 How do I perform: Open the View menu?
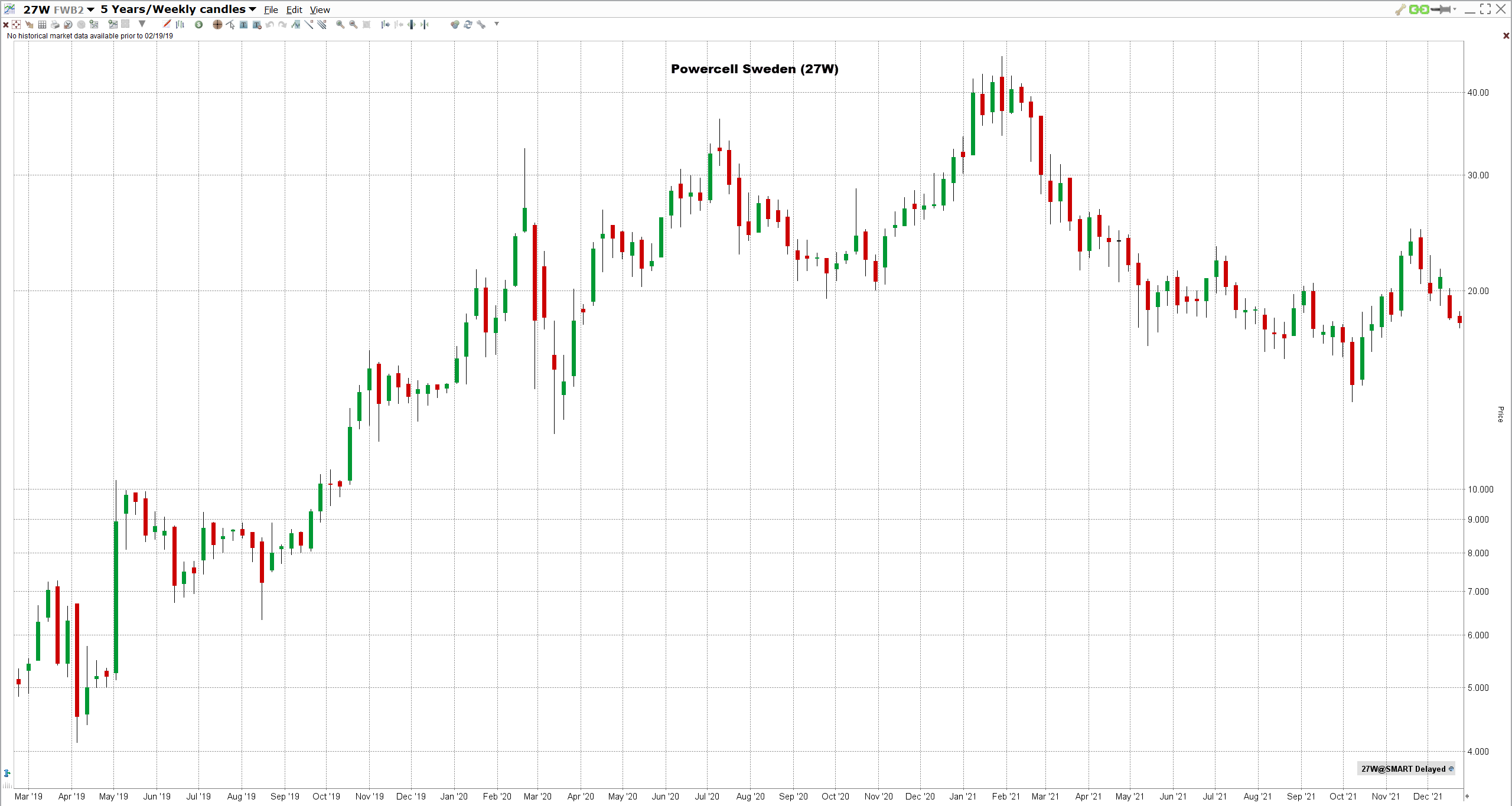[x=320, y=10]
